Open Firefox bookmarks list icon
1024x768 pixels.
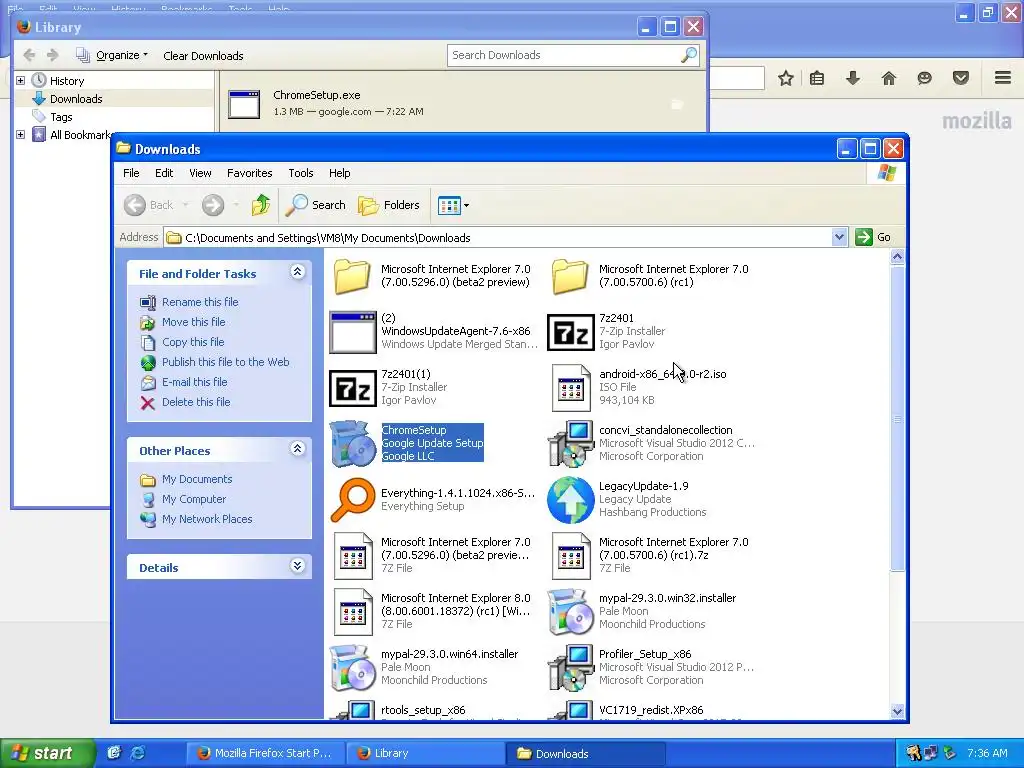817,78
